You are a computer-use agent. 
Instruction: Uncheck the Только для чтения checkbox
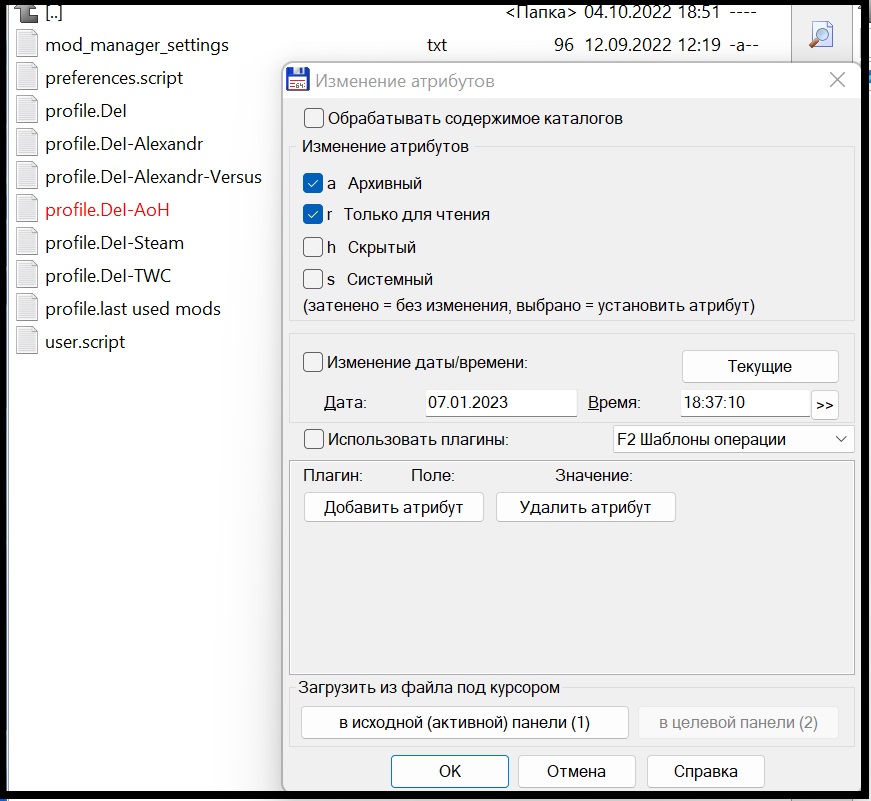tap(312, 215)
